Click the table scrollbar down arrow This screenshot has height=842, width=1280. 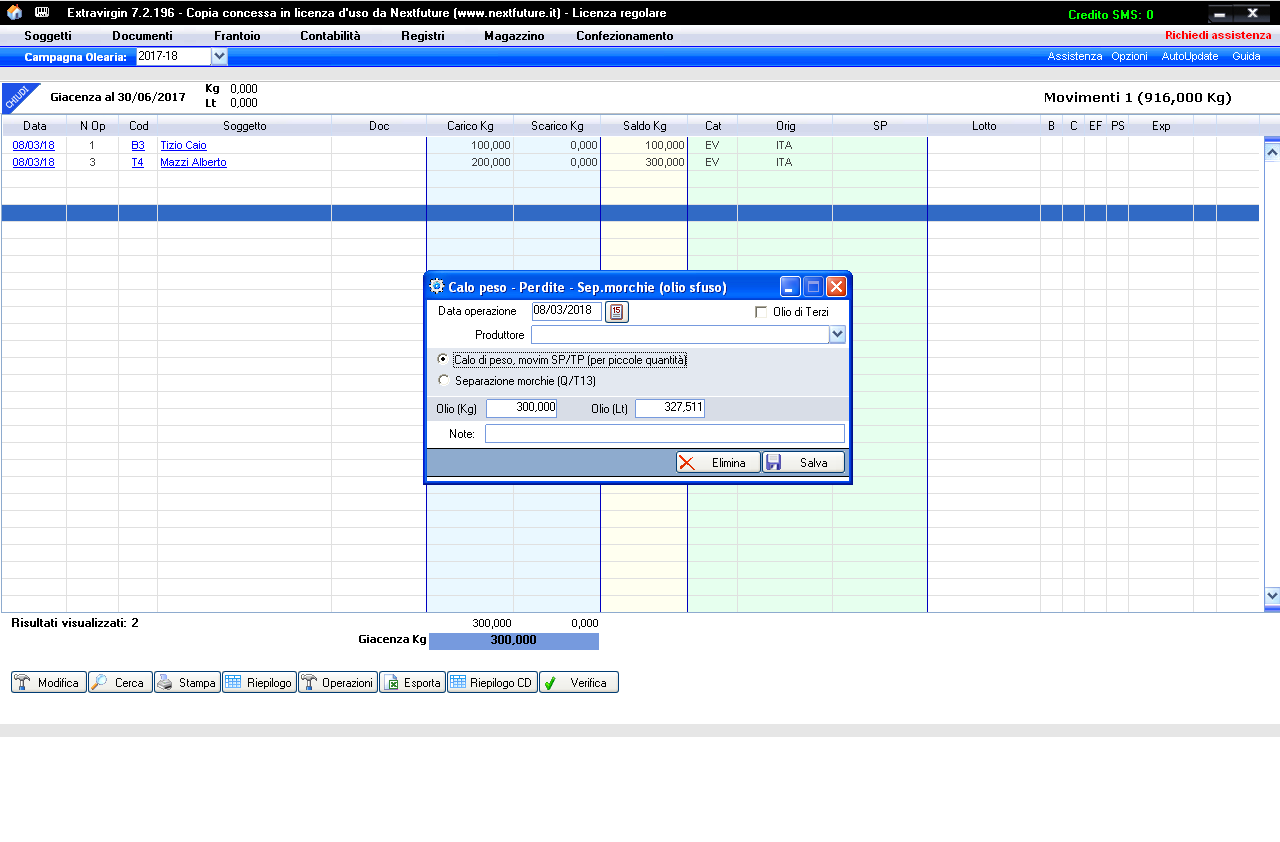[1272, 595]
